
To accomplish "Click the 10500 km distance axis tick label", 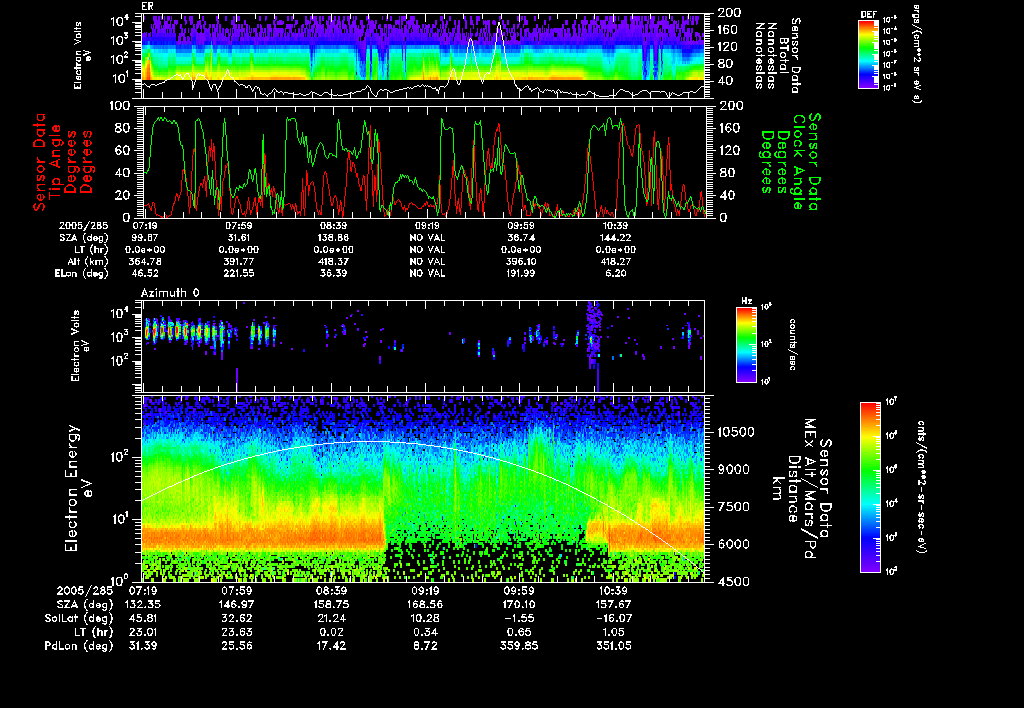I will pos(736,432).
